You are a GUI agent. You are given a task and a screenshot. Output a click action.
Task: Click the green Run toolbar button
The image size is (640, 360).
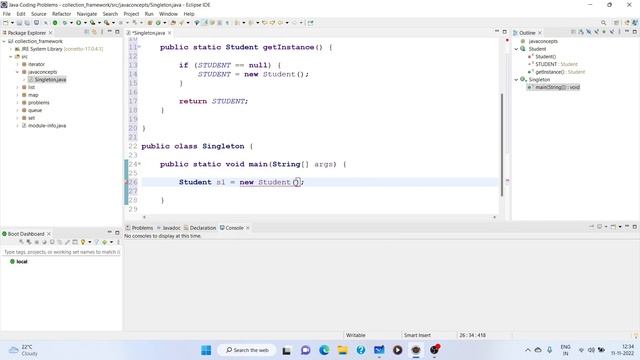tap(78, 23)
